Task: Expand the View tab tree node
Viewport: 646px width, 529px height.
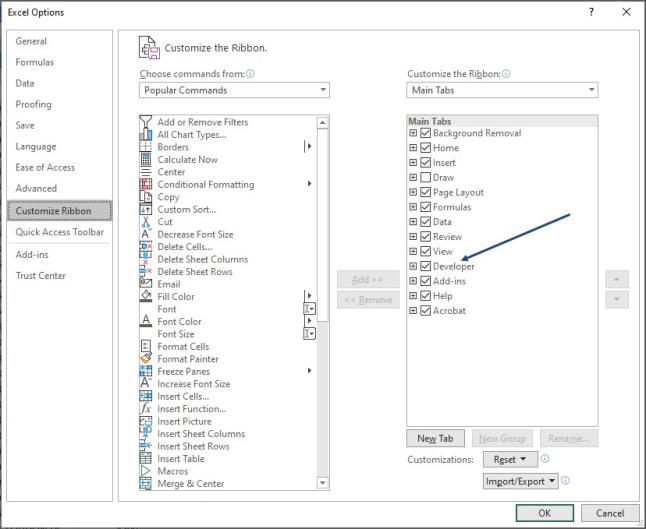Action: click(x=413, y=251)
